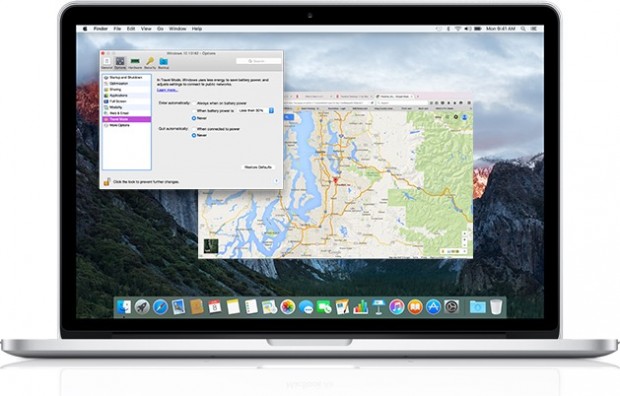
Task: Open Keynote from the Dock
Action: pos(378,307)
